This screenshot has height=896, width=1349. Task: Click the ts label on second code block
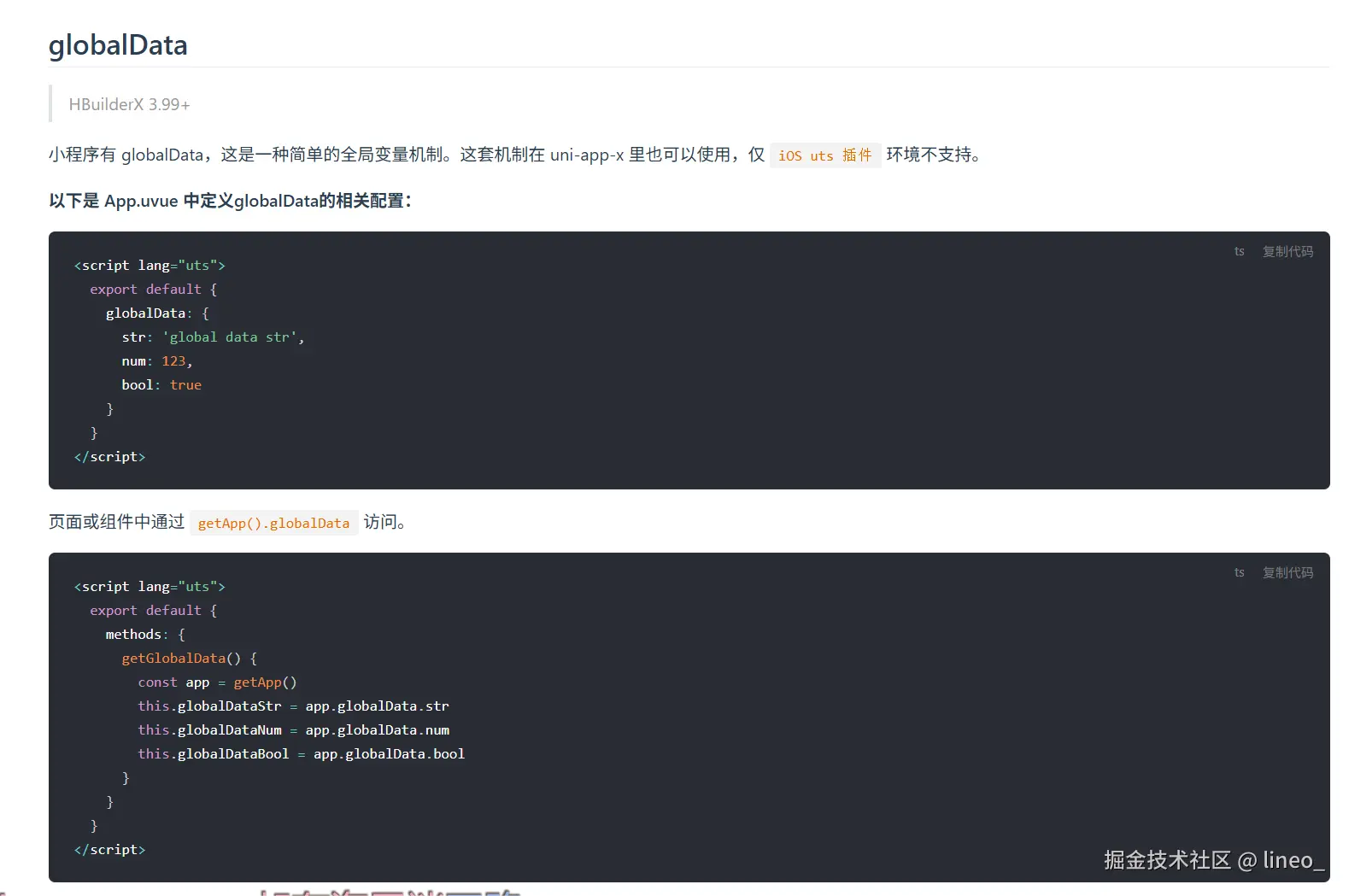click(x=1239, y=572)
